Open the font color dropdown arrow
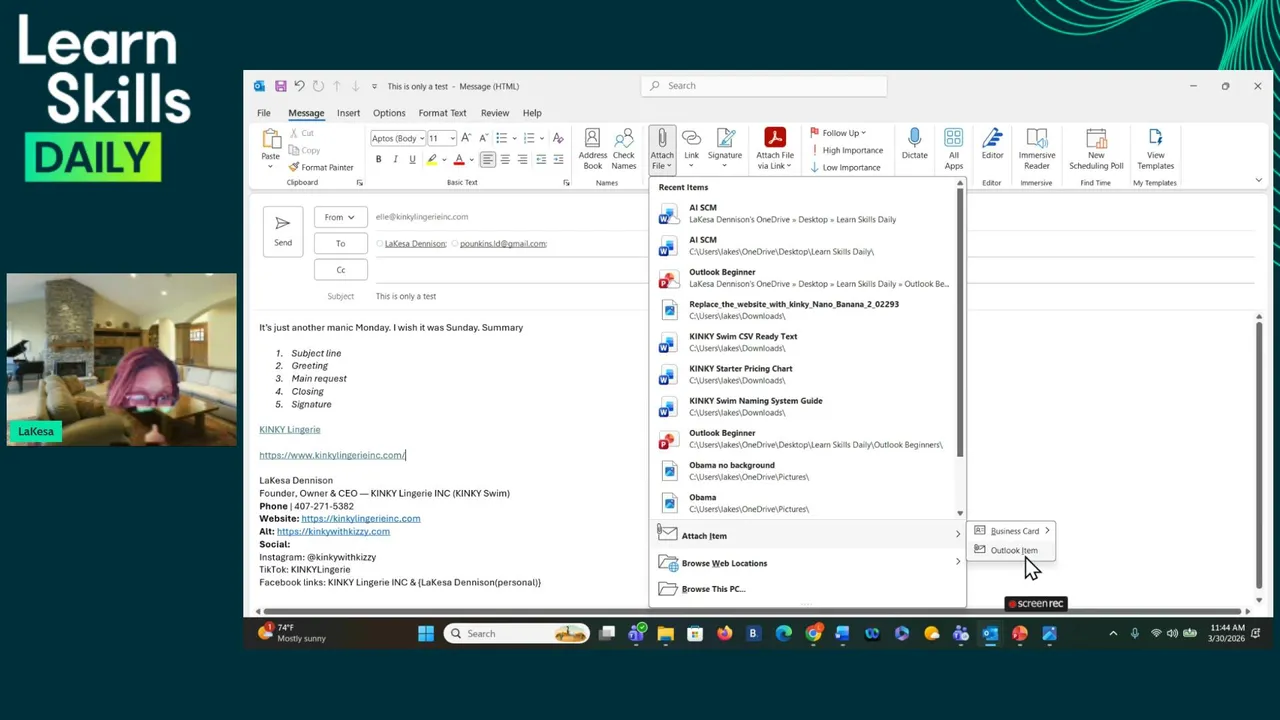 point(470,160)
